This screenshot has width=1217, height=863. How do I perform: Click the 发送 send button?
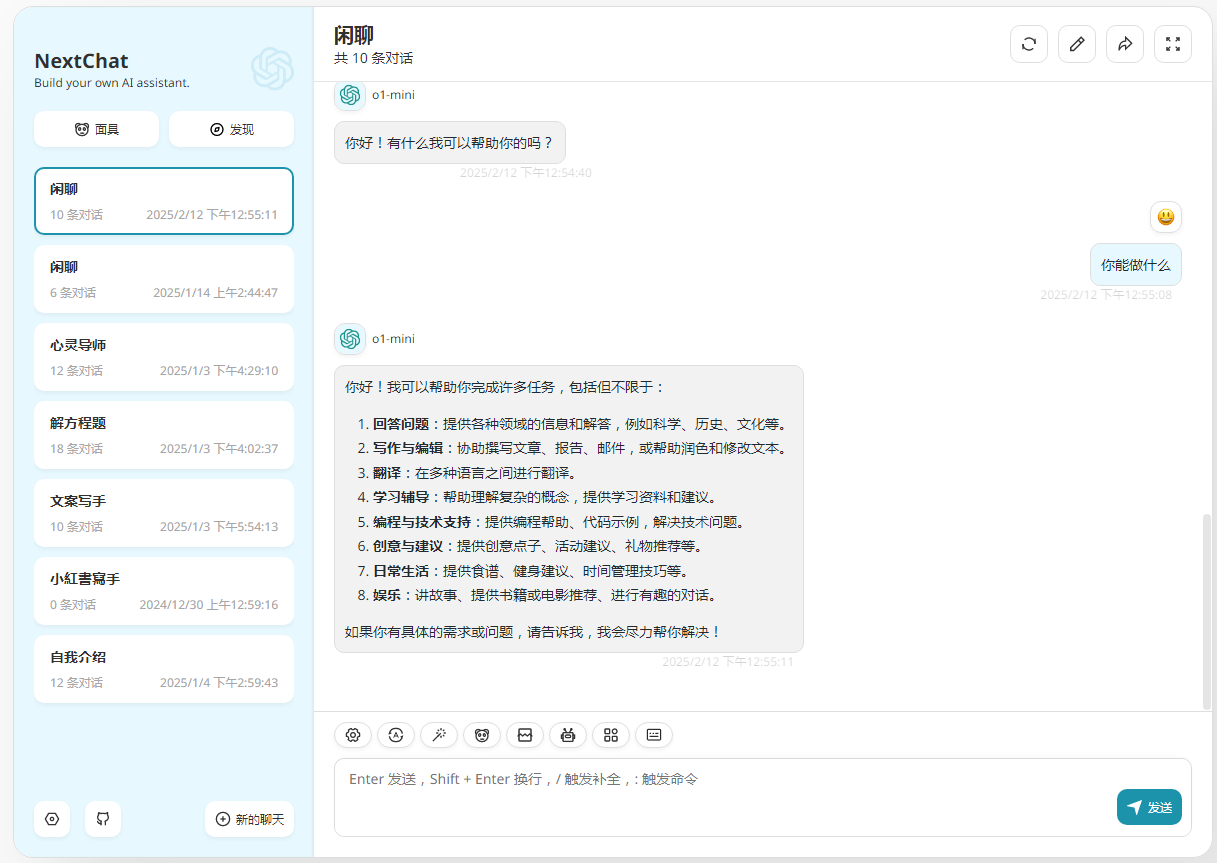click(x=1149, y=807)
